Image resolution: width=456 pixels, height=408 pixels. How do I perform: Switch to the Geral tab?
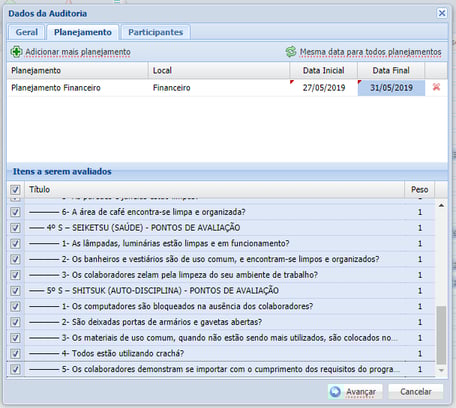[27, 32]
